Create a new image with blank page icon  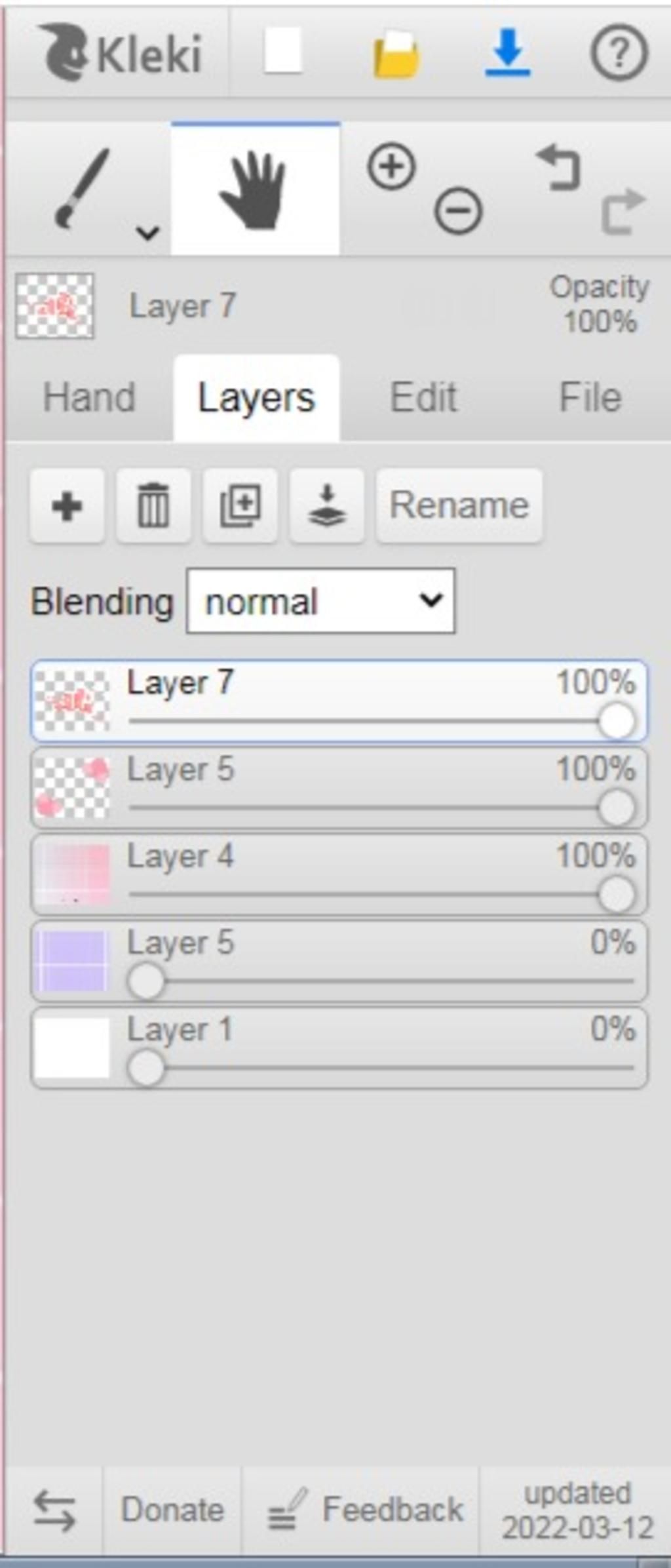tap(283, 50)
